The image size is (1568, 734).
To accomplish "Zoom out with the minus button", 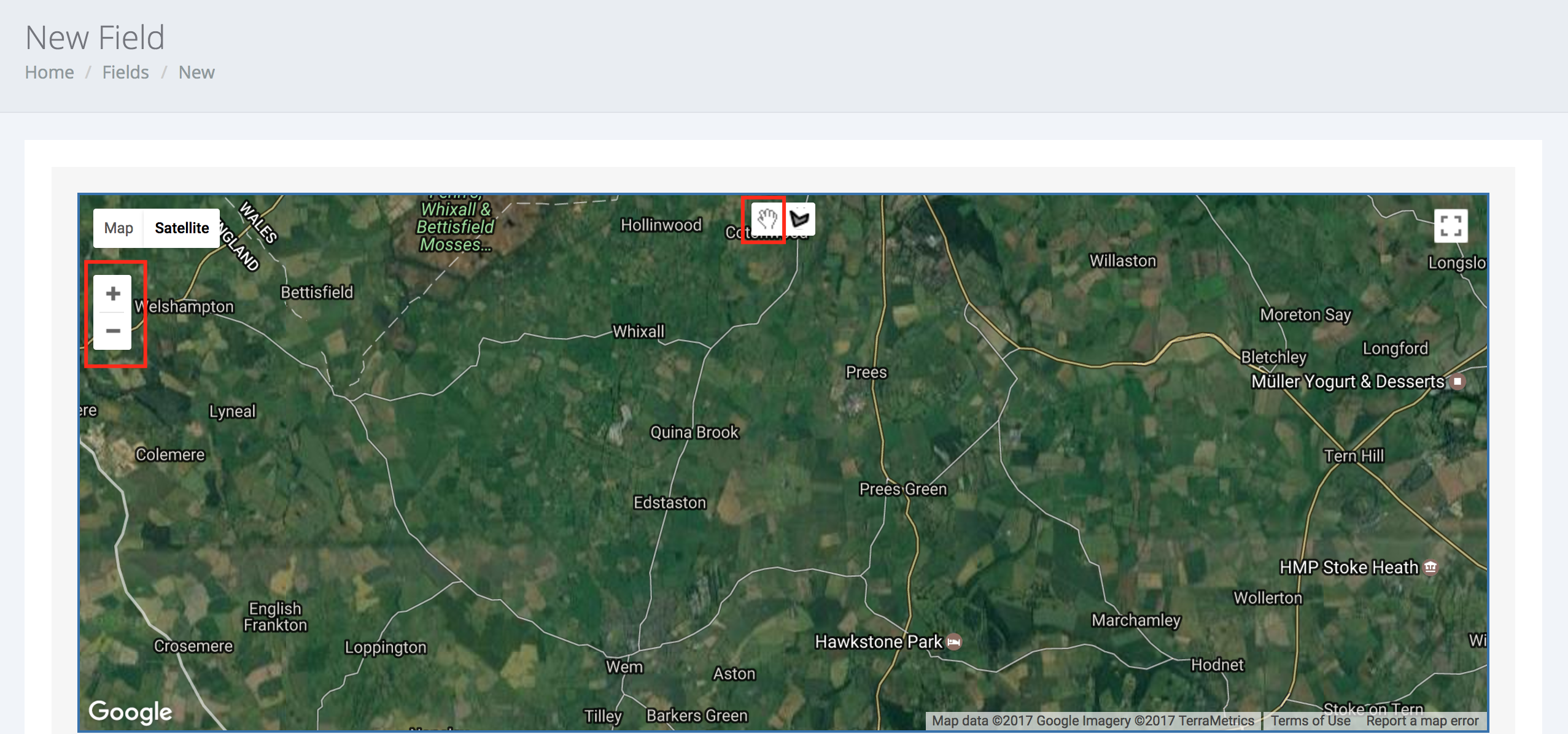I will click(112, 331).
